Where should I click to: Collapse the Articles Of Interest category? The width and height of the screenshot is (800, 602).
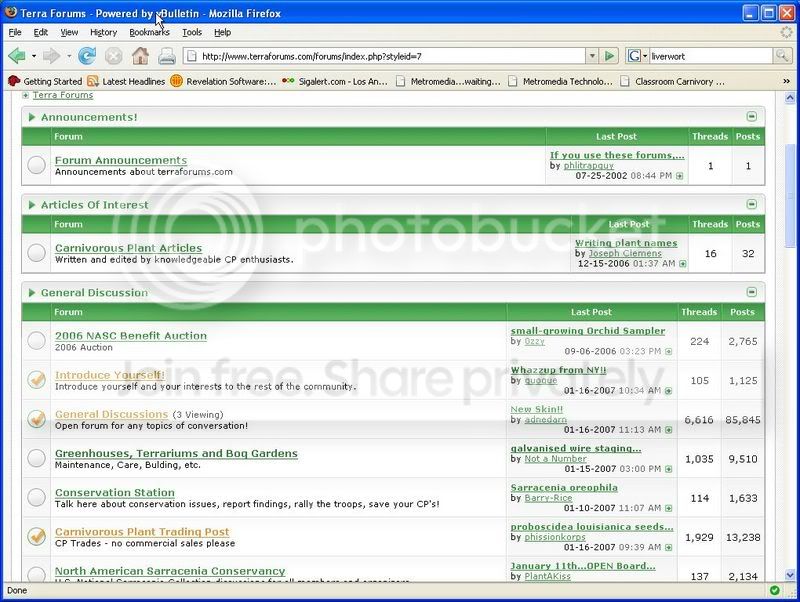click(751, 205)
